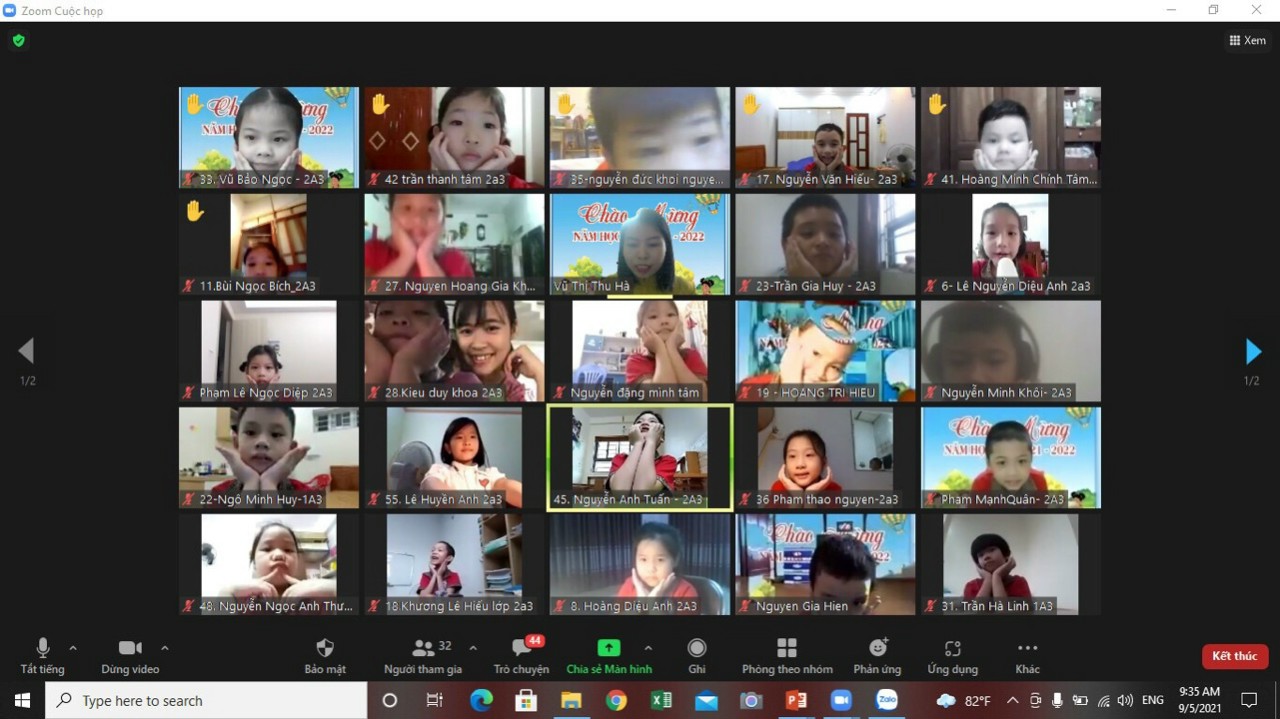
Task: Toggle recording with the Ghi button
Action: coord(697,656)
